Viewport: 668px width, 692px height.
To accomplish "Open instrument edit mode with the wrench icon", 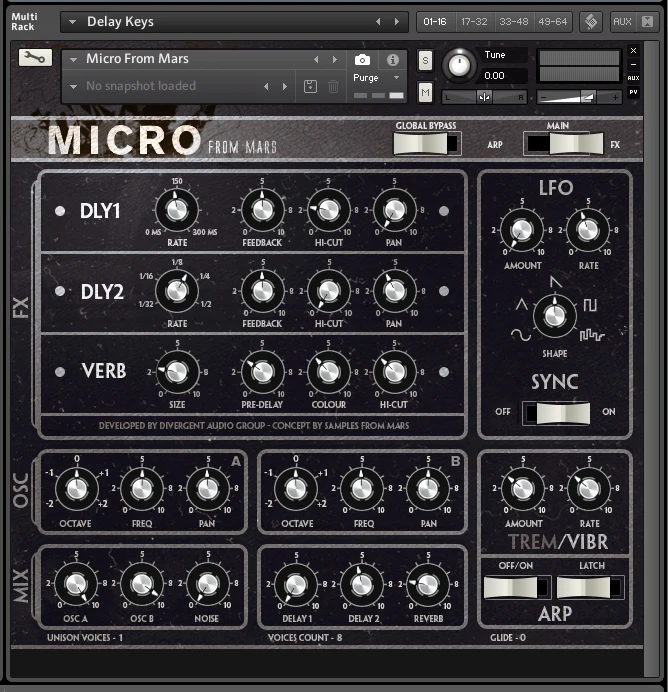I will [x=35, y=57].
